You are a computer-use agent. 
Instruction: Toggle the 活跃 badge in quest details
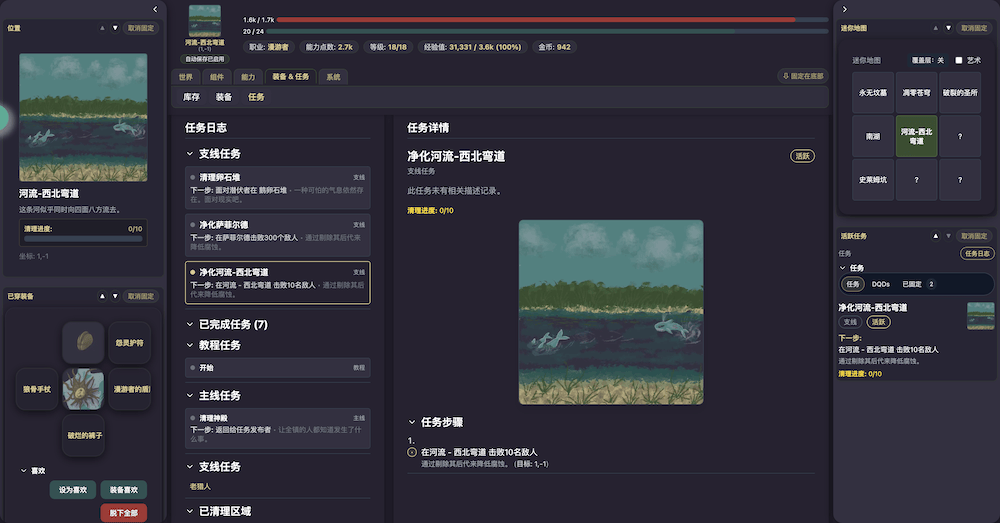click(x=803, y=156)
